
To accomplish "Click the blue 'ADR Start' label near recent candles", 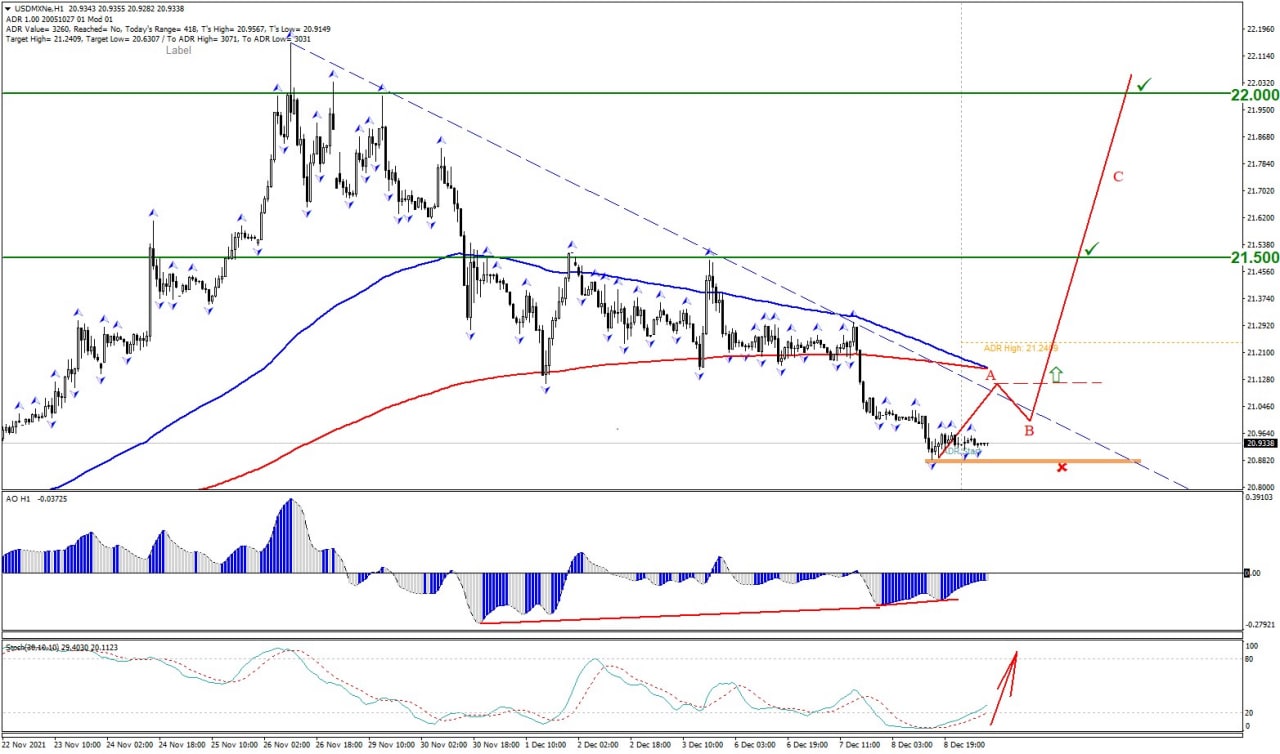I will (962, 452).
